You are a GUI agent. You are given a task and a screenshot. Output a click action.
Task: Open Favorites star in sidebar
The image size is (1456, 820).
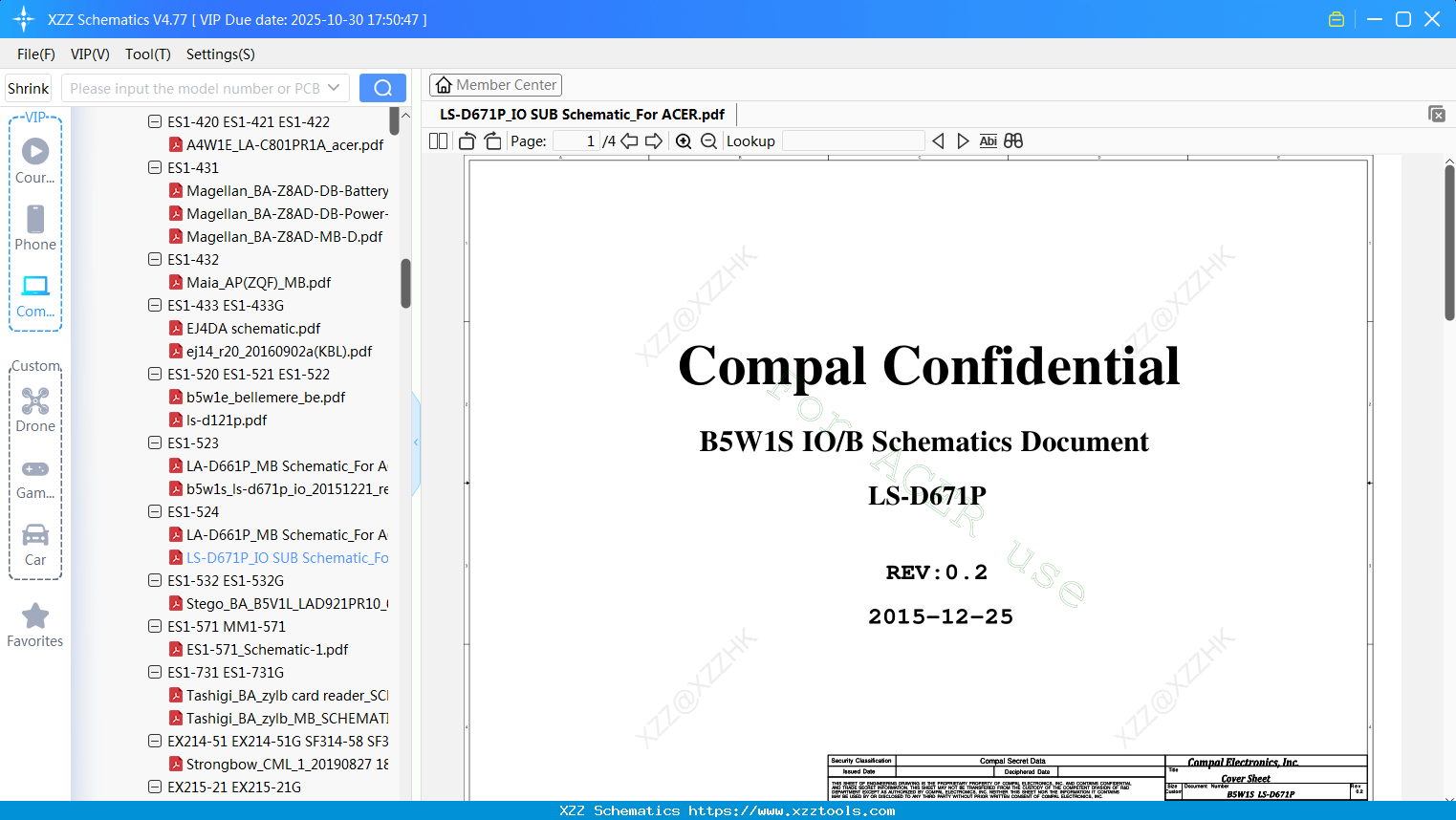(35, 626)
